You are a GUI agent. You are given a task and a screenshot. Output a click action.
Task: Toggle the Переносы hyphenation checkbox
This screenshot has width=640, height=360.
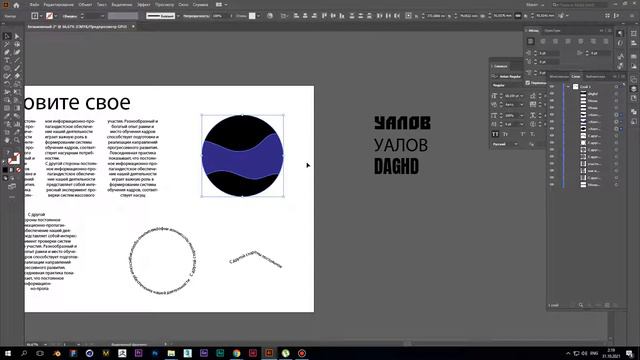[x=528, y=83]
